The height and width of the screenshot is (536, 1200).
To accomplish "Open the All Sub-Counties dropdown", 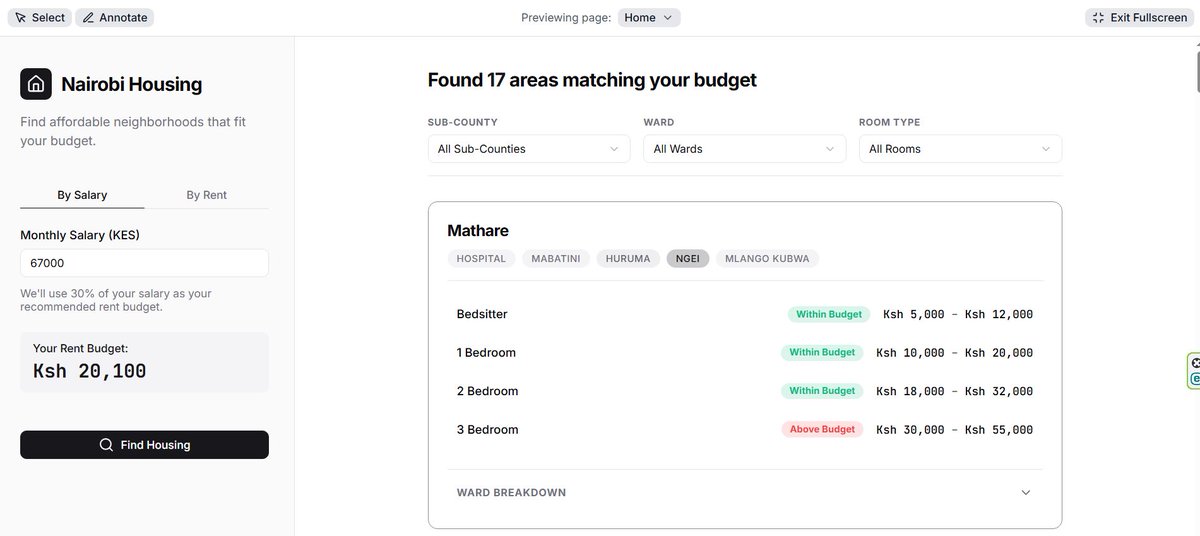I will pyautogui.click(x=529, y=149).
